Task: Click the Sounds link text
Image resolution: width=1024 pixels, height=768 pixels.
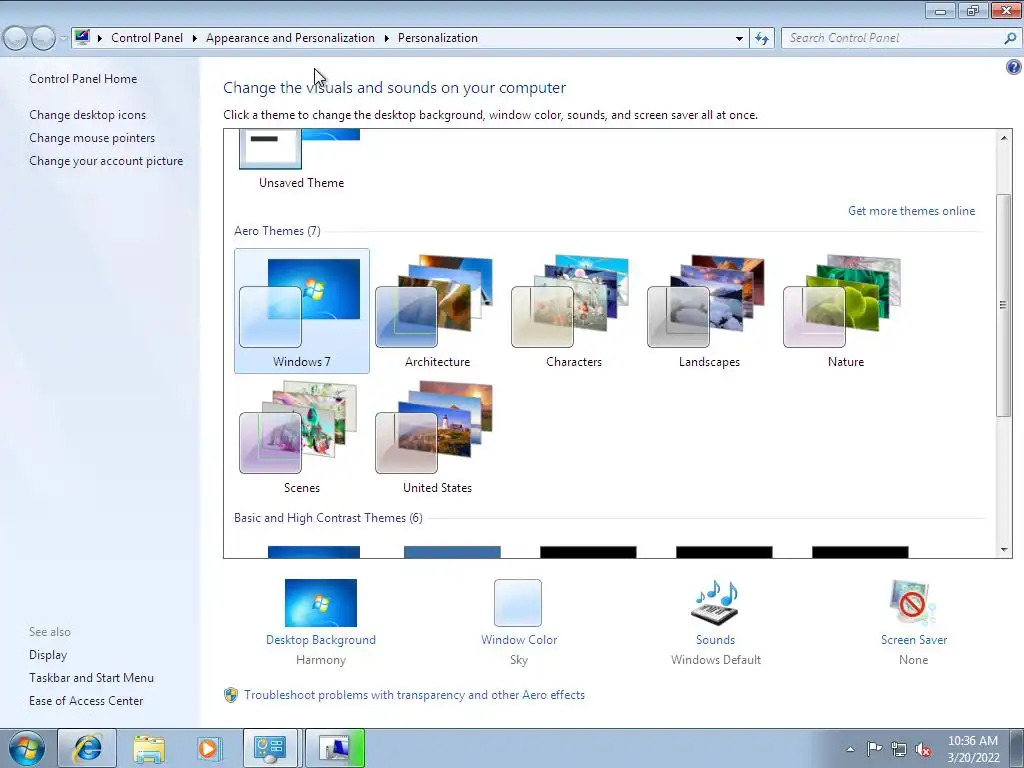Action: pos(715,640)
